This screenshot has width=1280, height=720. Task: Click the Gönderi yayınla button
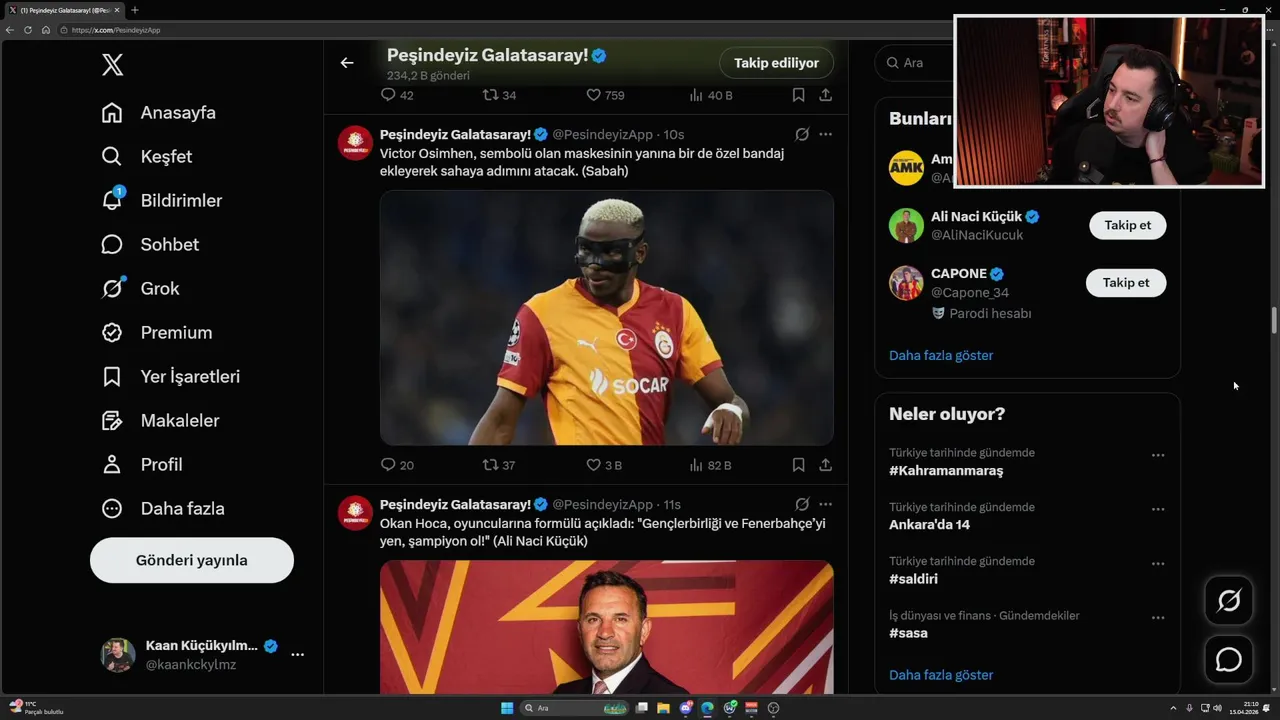pos(192,560)
